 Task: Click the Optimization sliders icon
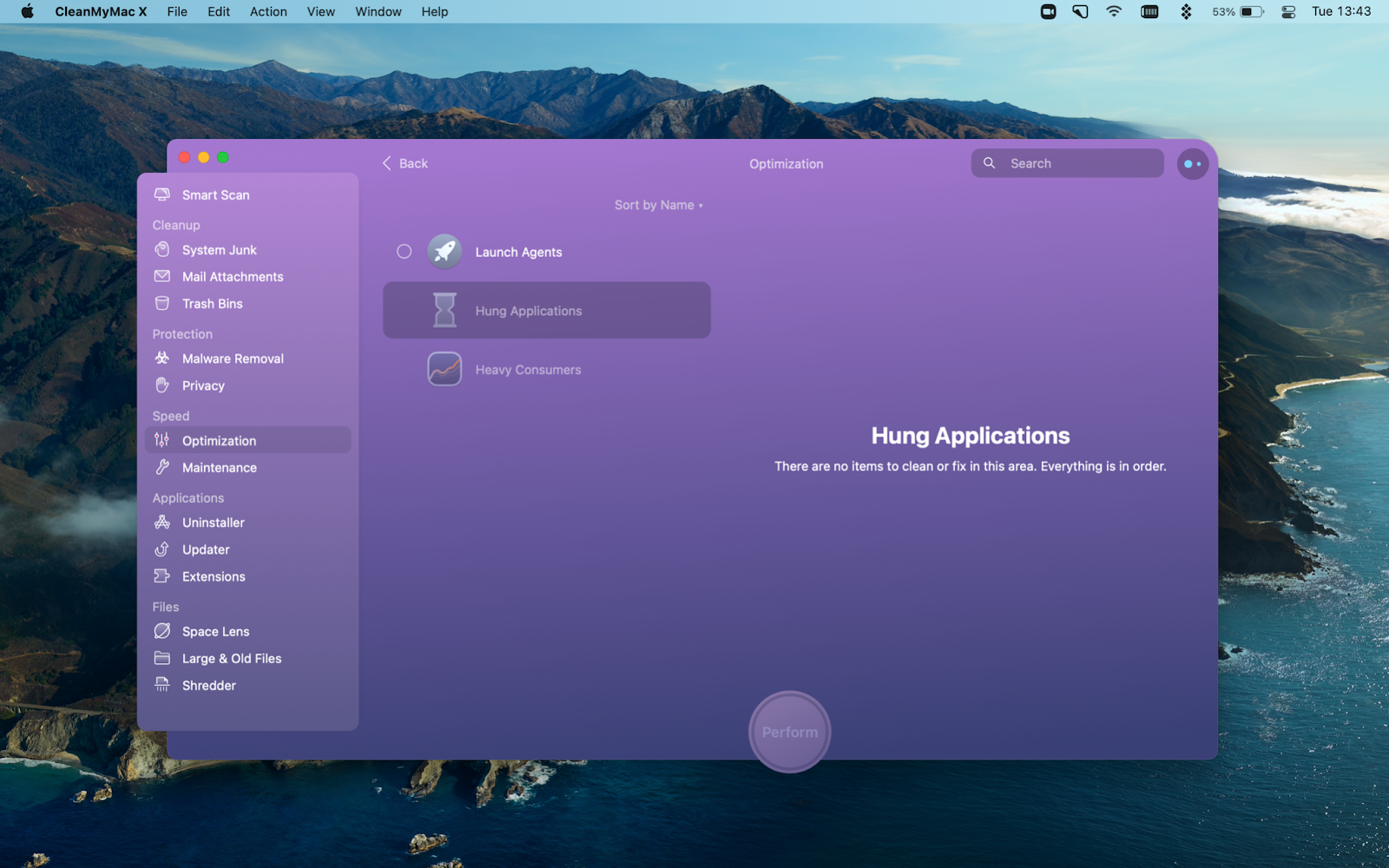[x=162, y=440]
